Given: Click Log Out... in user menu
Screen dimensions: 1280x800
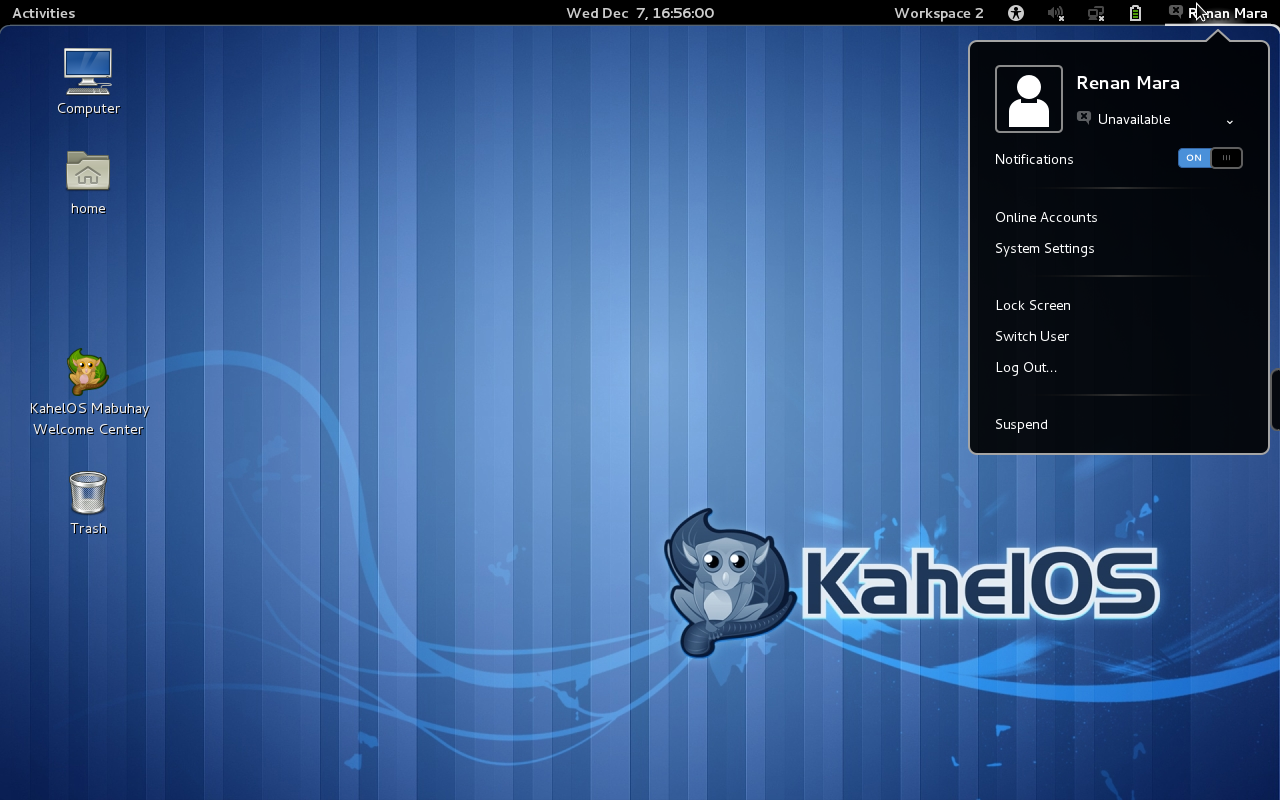Looking at the screenshot, I should [x=1025, y=367].
